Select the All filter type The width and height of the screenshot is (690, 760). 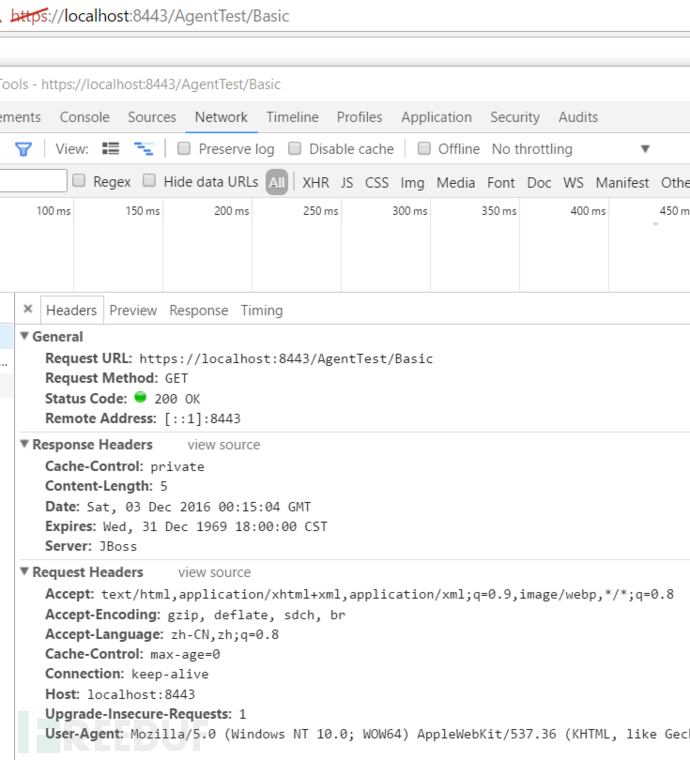tap(277, 182)
